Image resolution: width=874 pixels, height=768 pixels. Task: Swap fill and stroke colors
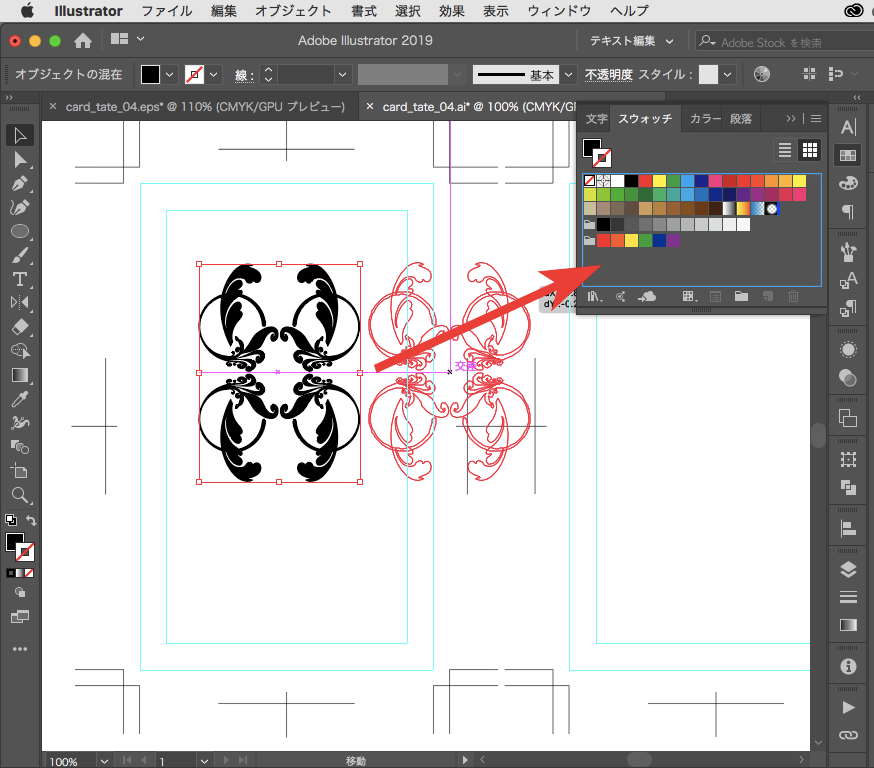tap(31, 520)
